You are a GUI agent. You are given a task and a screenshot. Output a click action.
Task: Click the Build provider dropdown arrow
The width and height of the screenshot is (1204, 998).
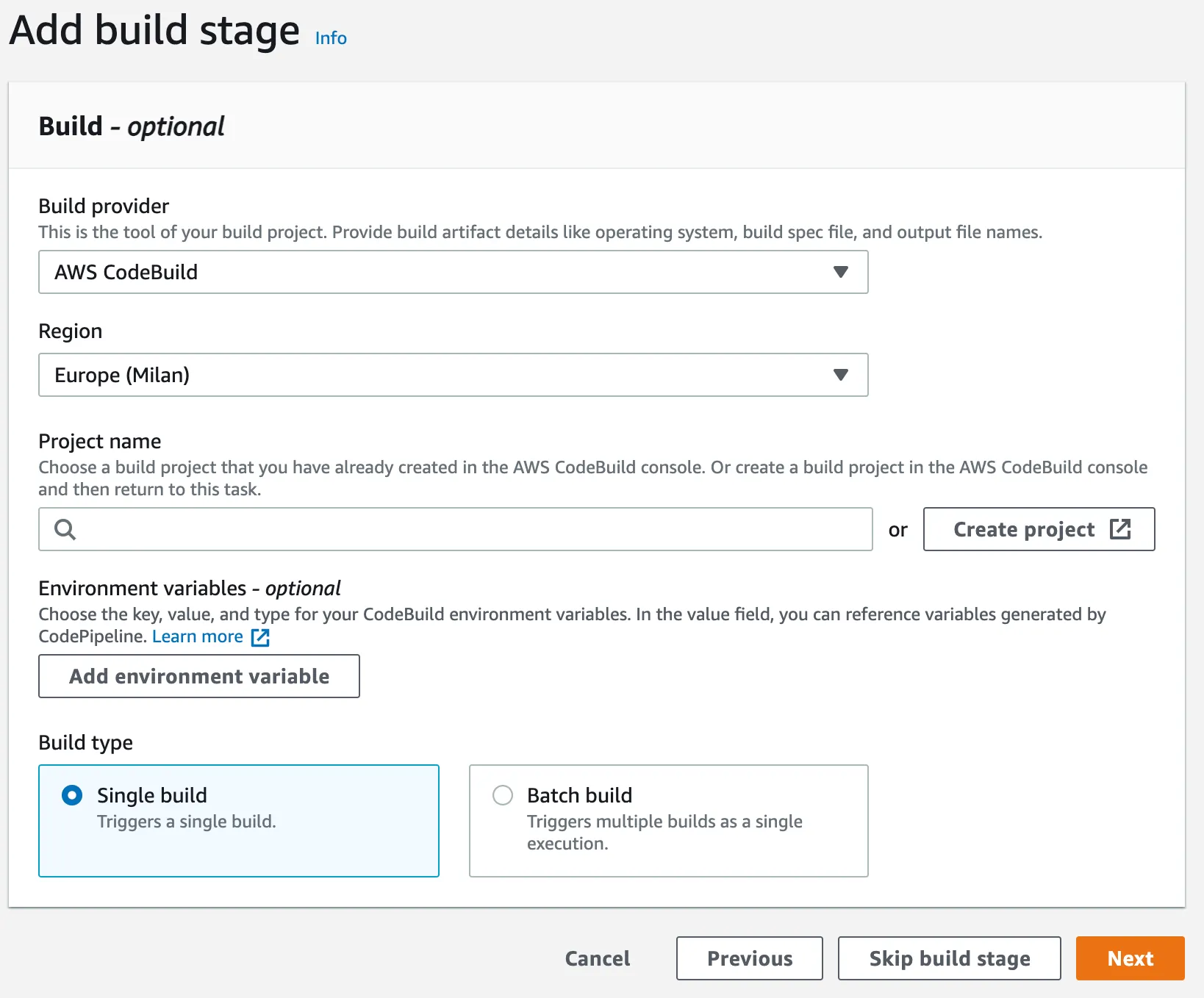(841, 272)
